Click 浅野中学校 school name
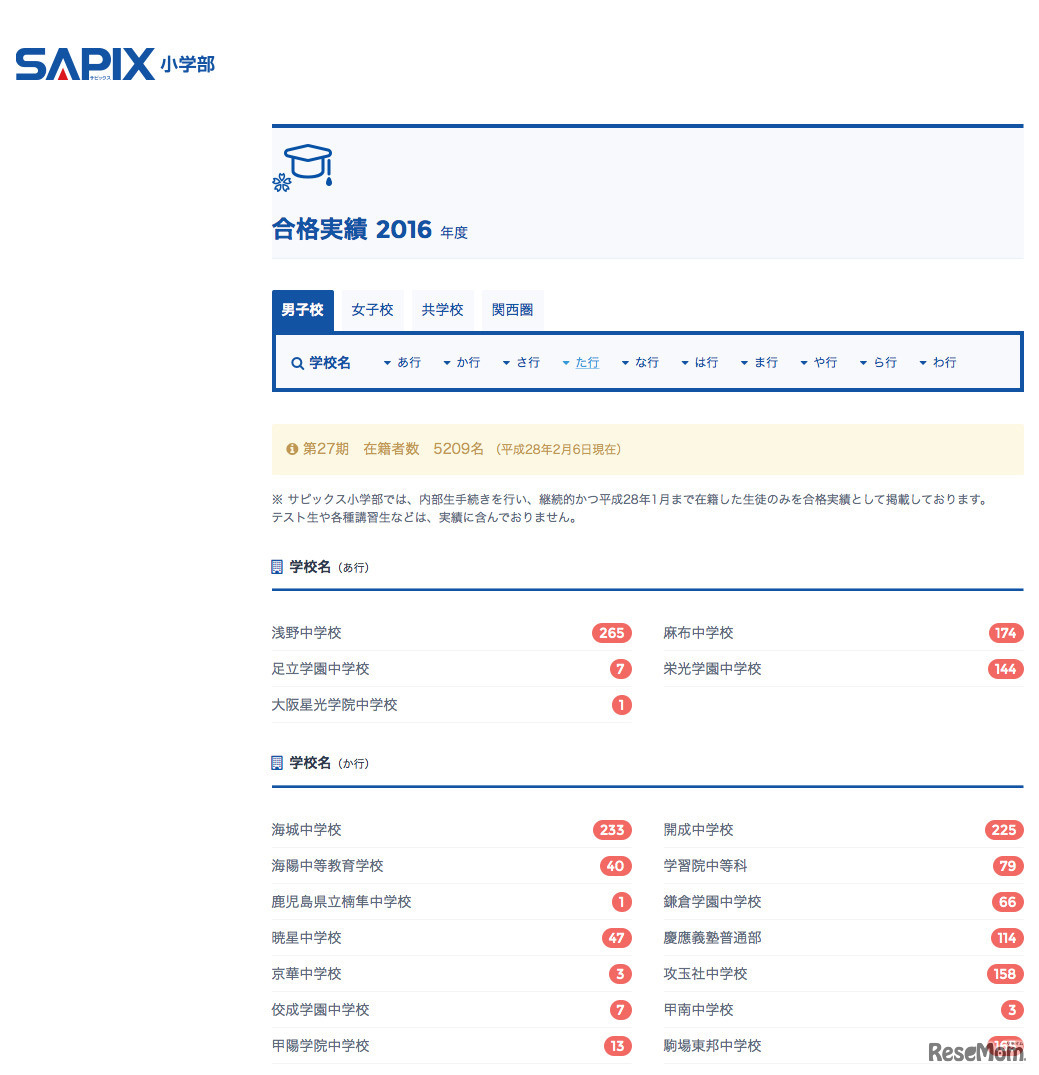The width and height of the screenshot is (1039, 1075). point(307,633)
